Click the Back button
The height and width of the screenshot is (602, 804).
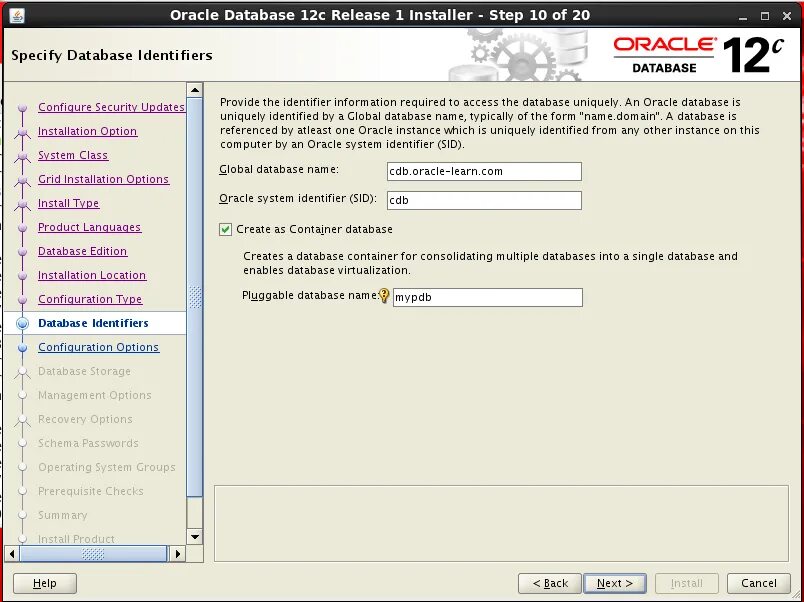(550, 583)
